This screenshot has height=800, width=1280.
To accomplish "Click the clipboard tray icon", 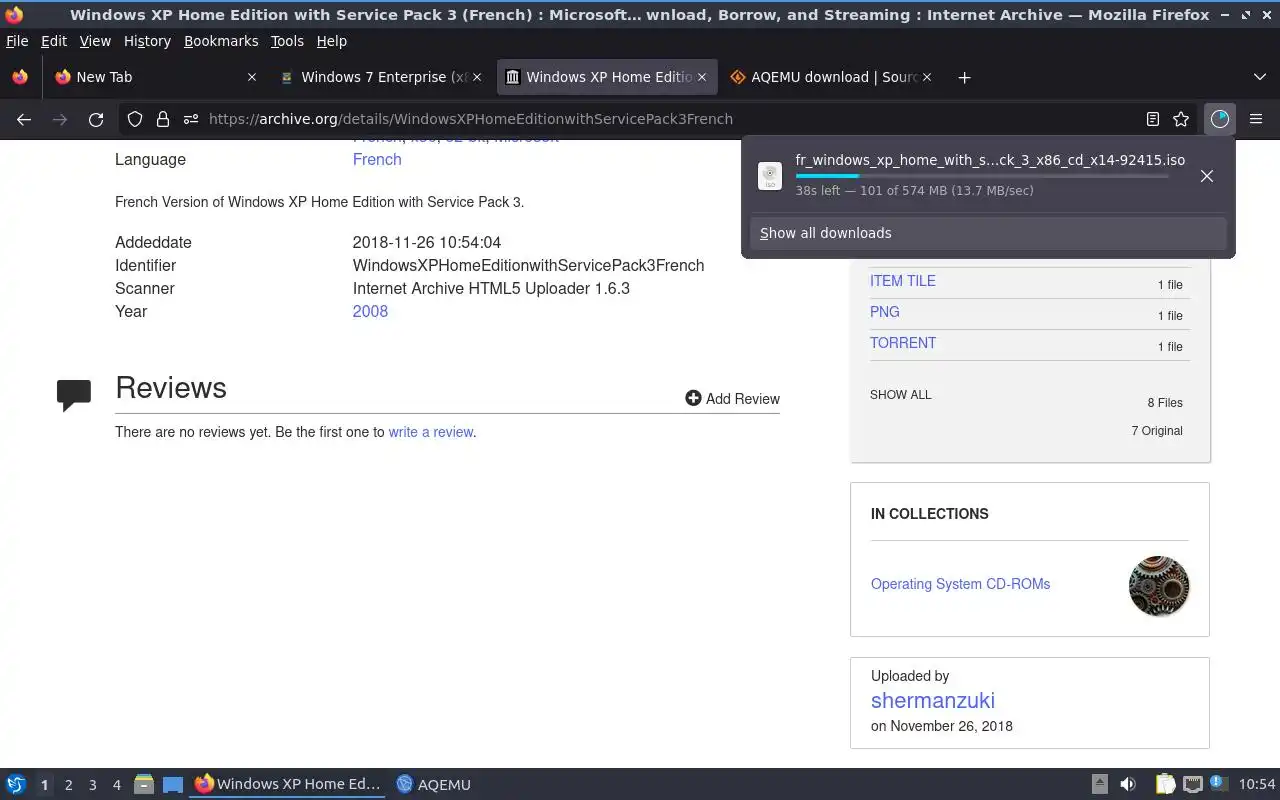I will (1165, 785).
